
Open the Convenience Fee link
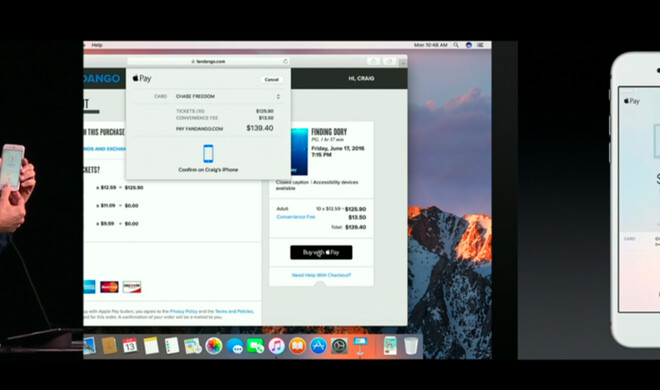coord(296,217)
